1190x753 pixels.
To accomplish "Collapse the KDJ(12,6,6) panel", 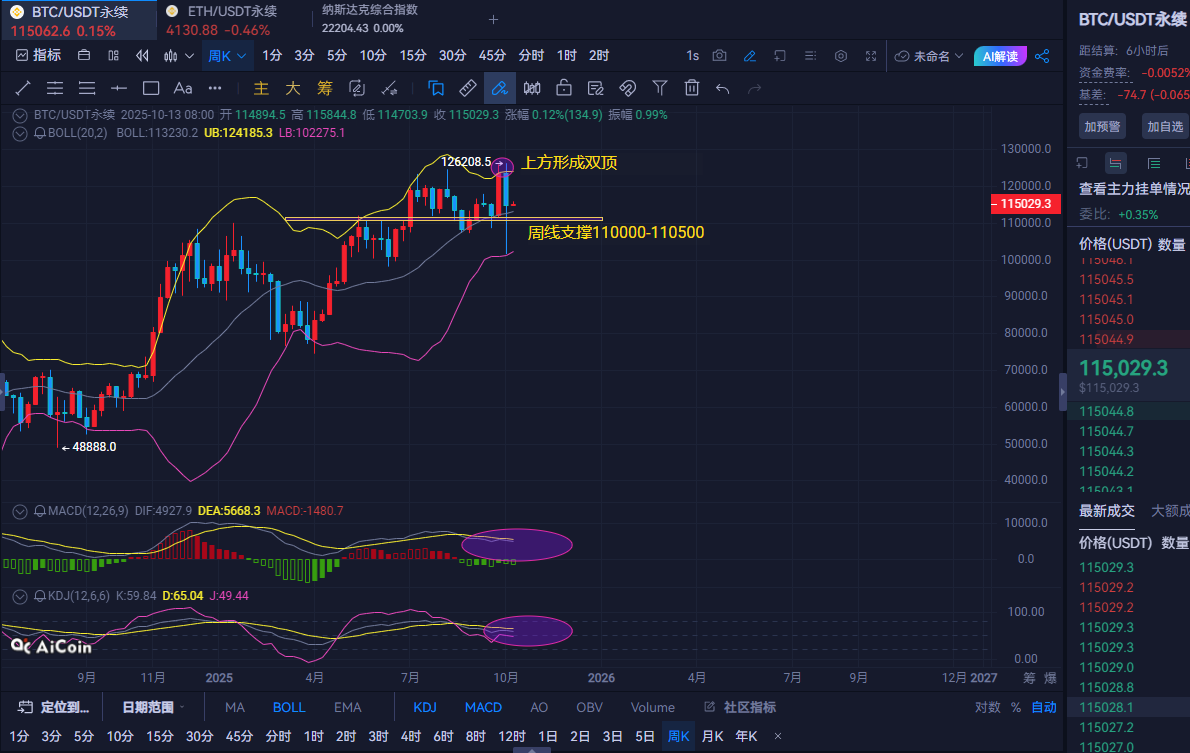I will tap(20, 597).
